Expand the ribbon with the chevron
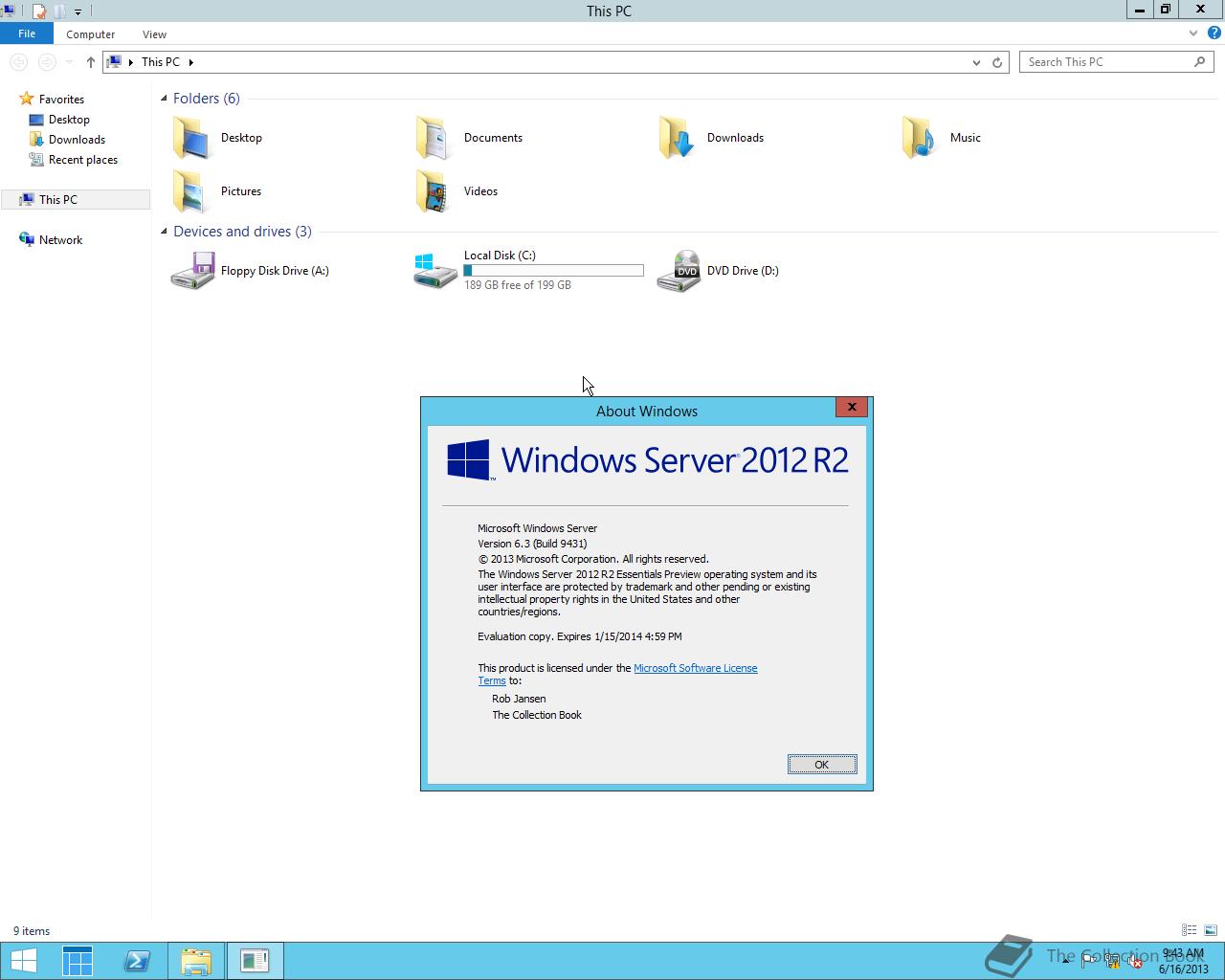 click(1193, 33)
